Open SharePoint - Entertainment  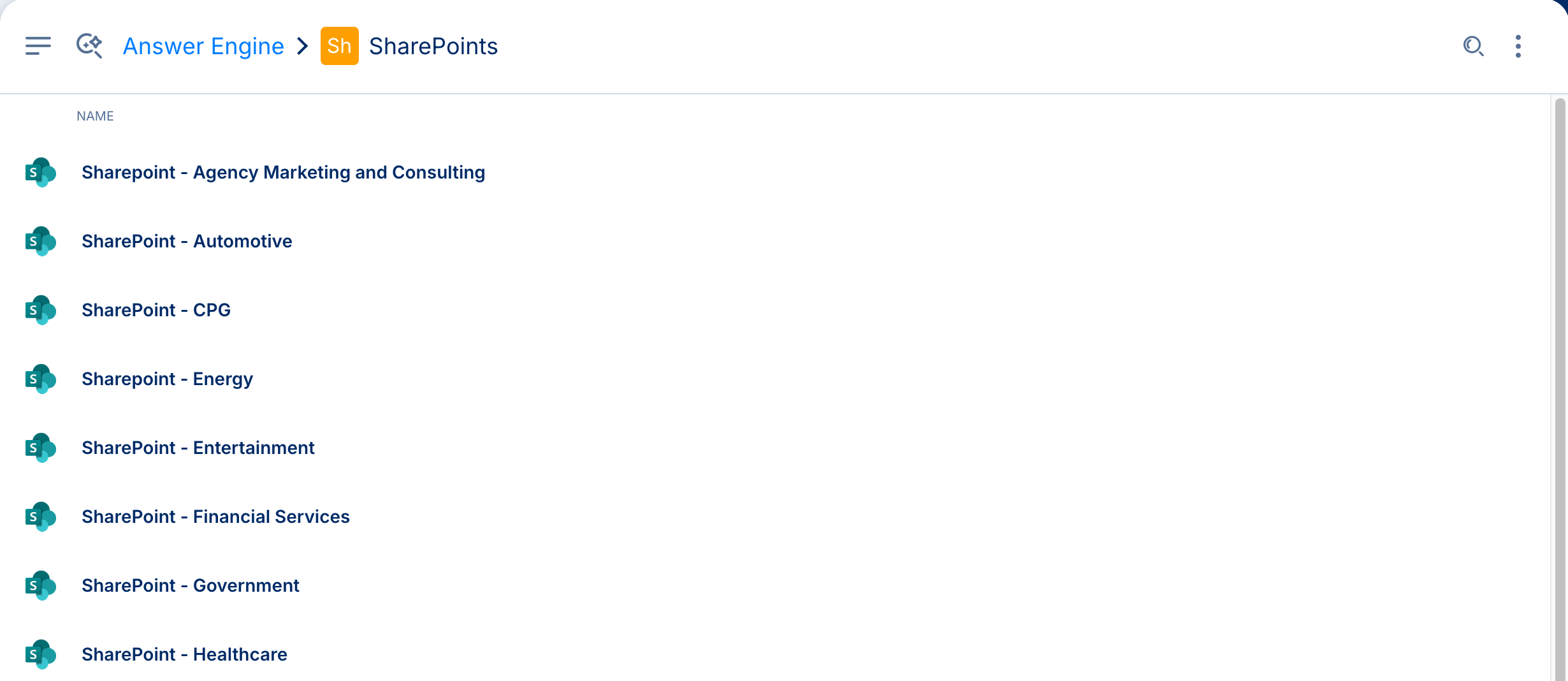coord(198,448)
